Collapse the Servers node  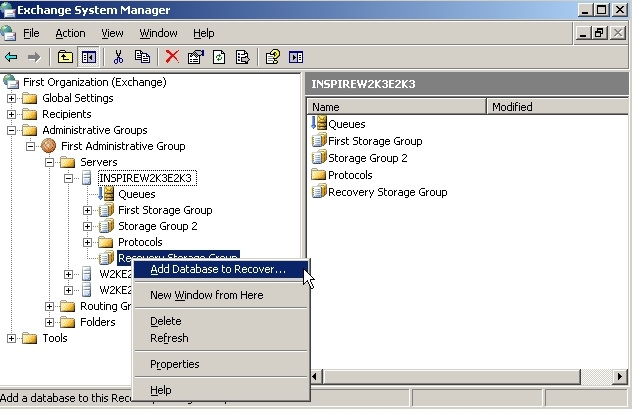[x=49, y=162]
